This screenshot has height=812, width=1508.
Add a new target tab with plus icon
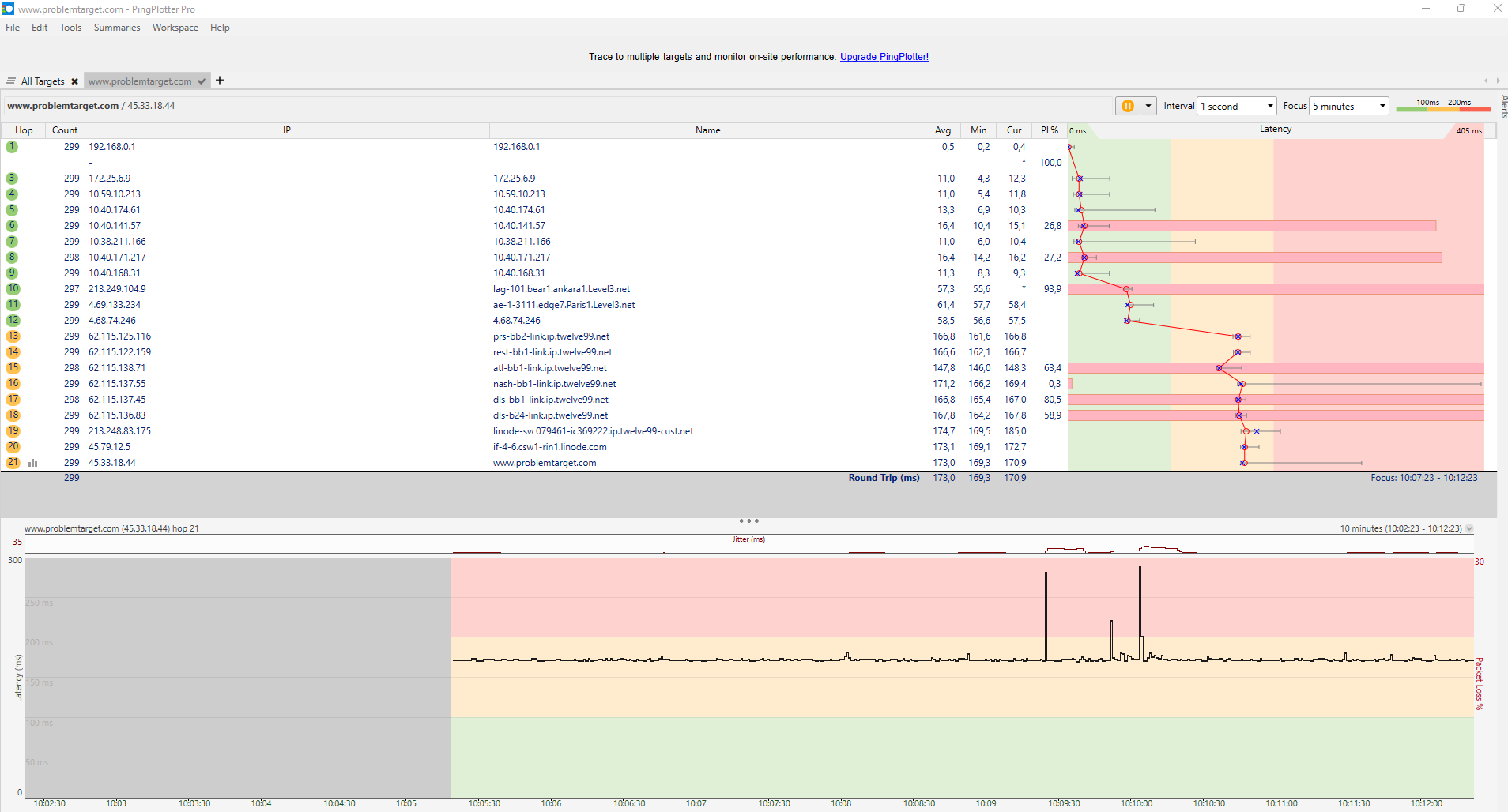[x=220, y=81]
